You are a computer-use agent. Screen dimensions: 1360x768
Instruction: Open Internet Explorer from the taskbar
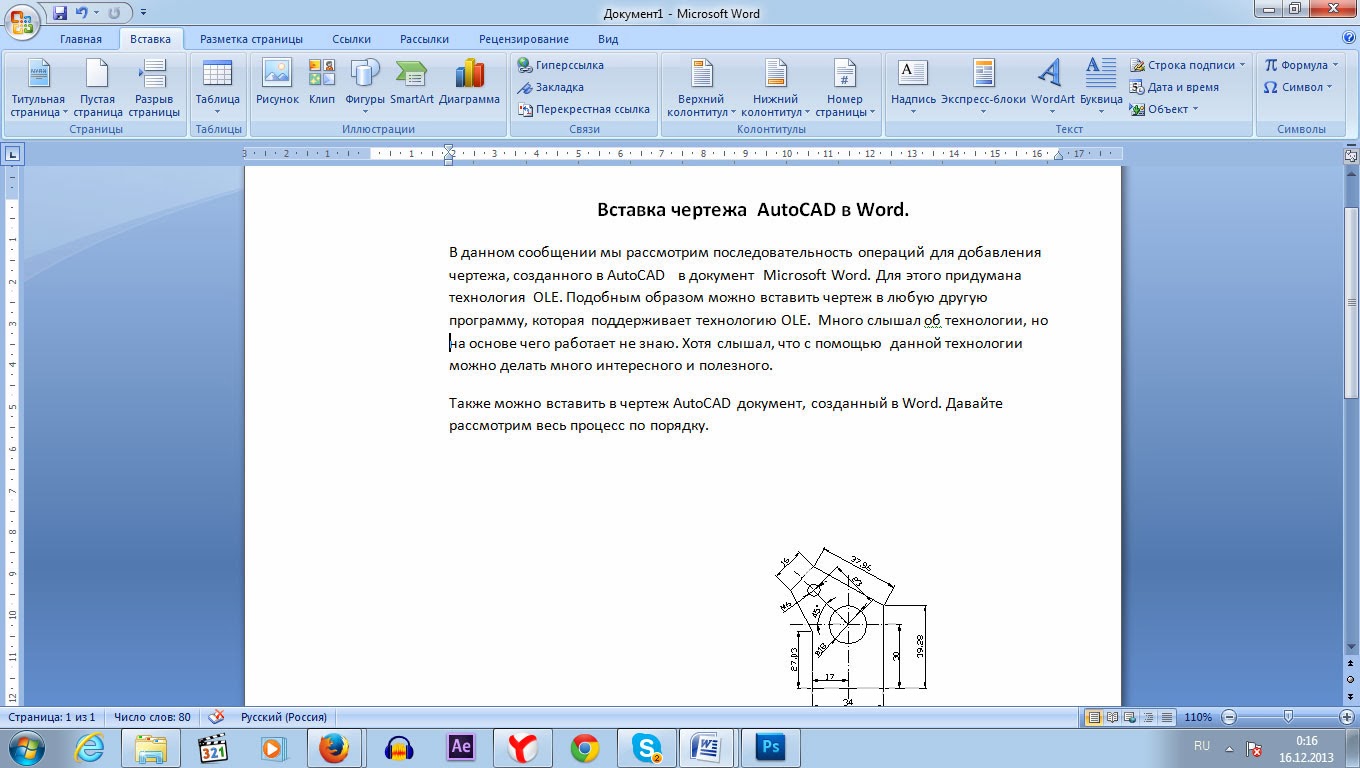[x=89, y=747]
